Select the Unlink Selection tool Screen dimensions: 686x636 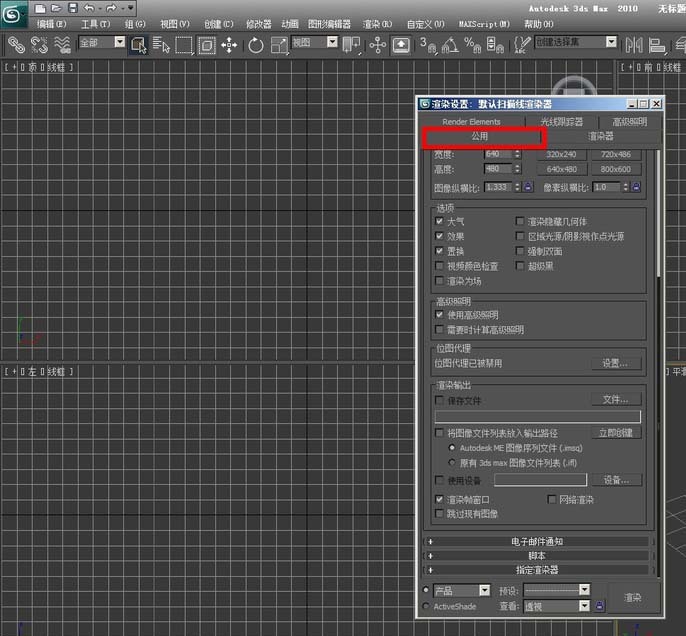click(39, 45)
